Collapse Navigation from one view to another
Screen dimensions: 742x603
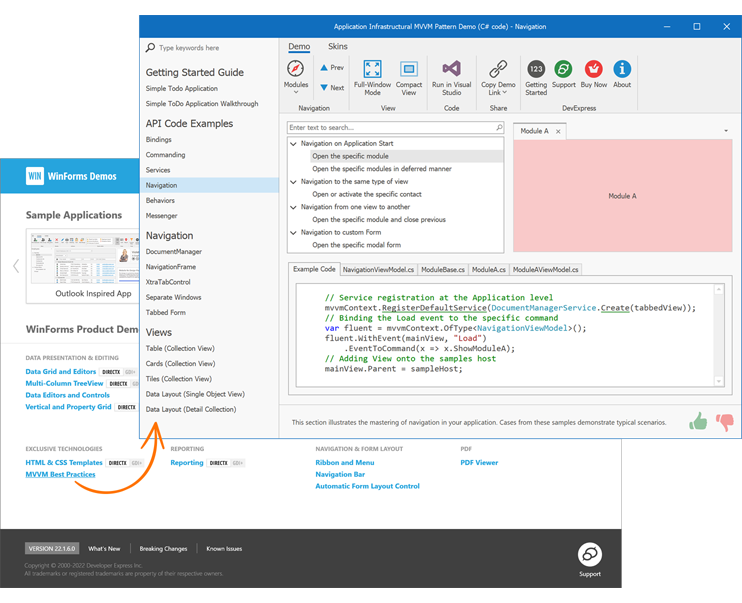point(293,207)
